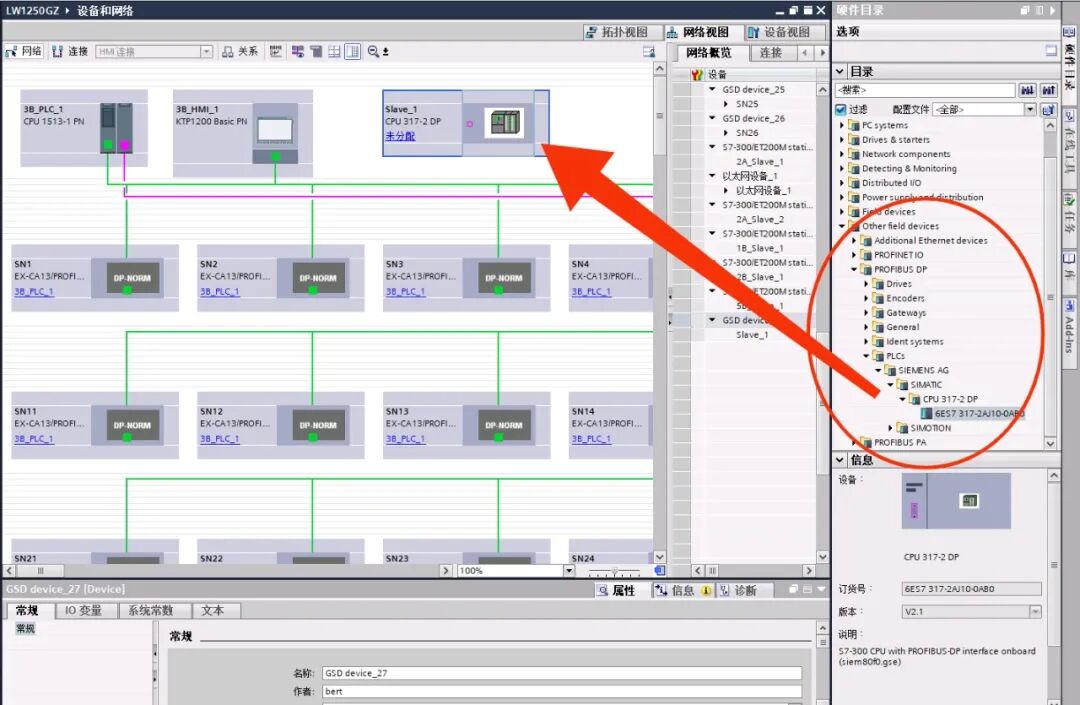
Task: Click the 选项 palette mode icon
Action: tap(1050, 51)
